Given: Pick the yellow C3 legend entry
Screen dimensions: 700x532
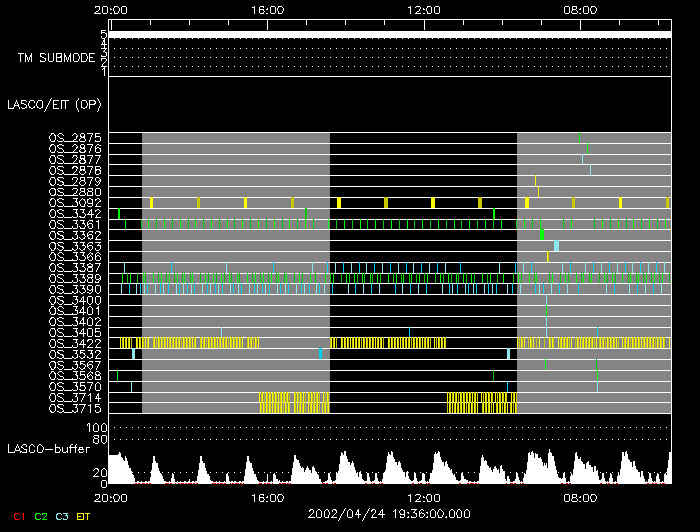Looking at the screenshot, I should (62, 515).
